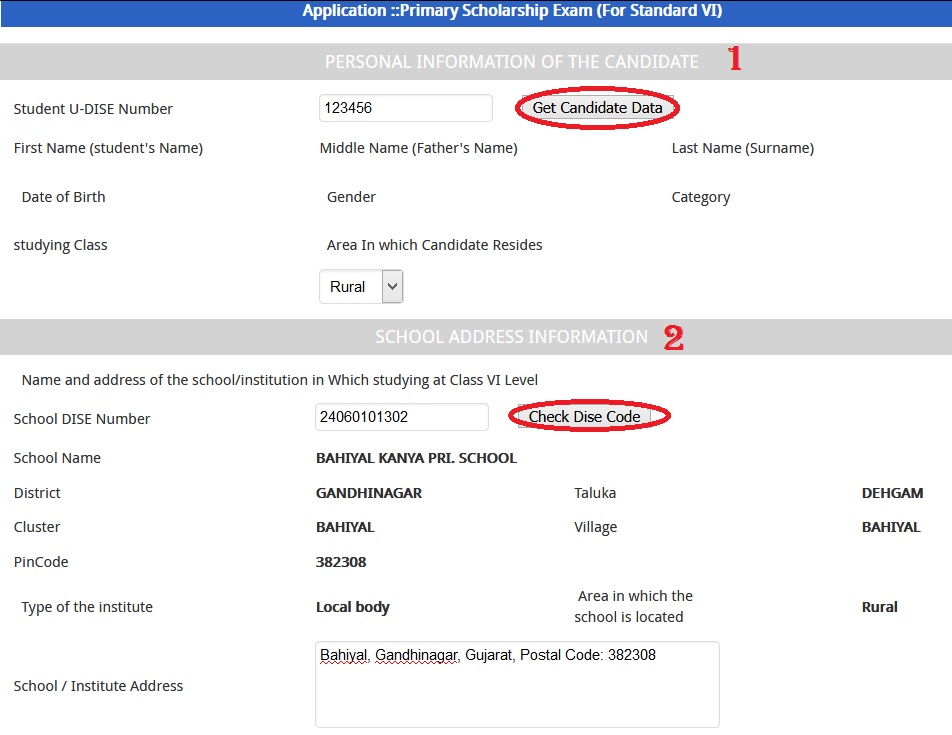Click the Gender label
Viewport: 952px width, 735px height.
coord(351,197)
